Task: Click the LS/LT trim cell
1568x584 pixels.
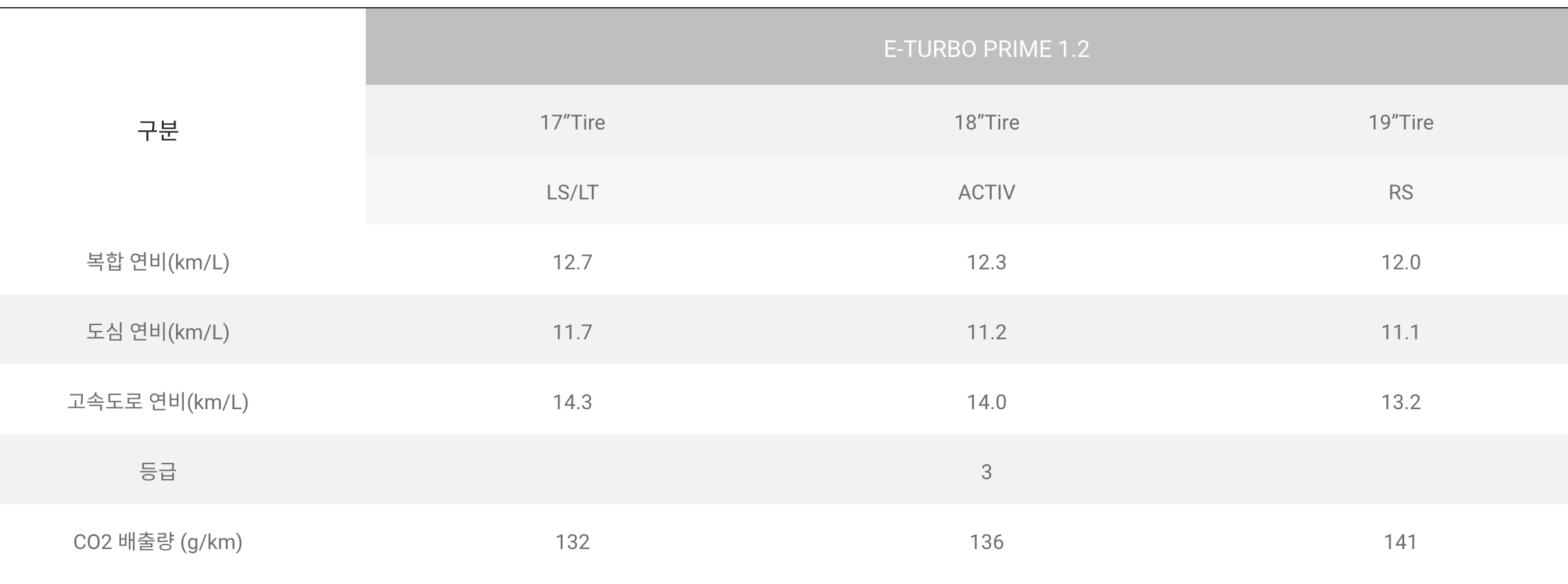Action: point(572,192)
